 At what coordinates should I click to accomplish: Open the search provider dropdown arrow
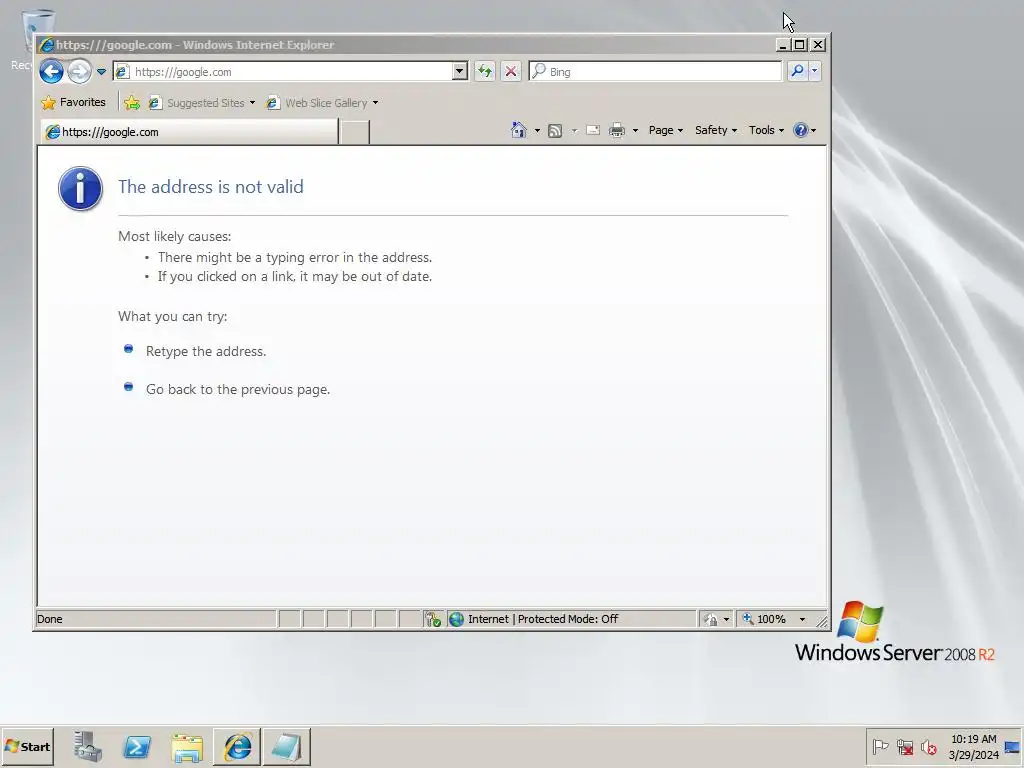pyautogui.click(x=814, y=71)
